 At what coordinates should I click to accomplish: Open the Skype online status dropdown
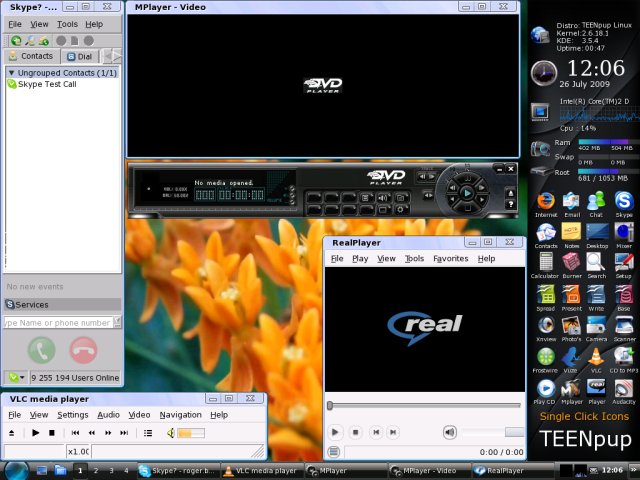[16, 378]
